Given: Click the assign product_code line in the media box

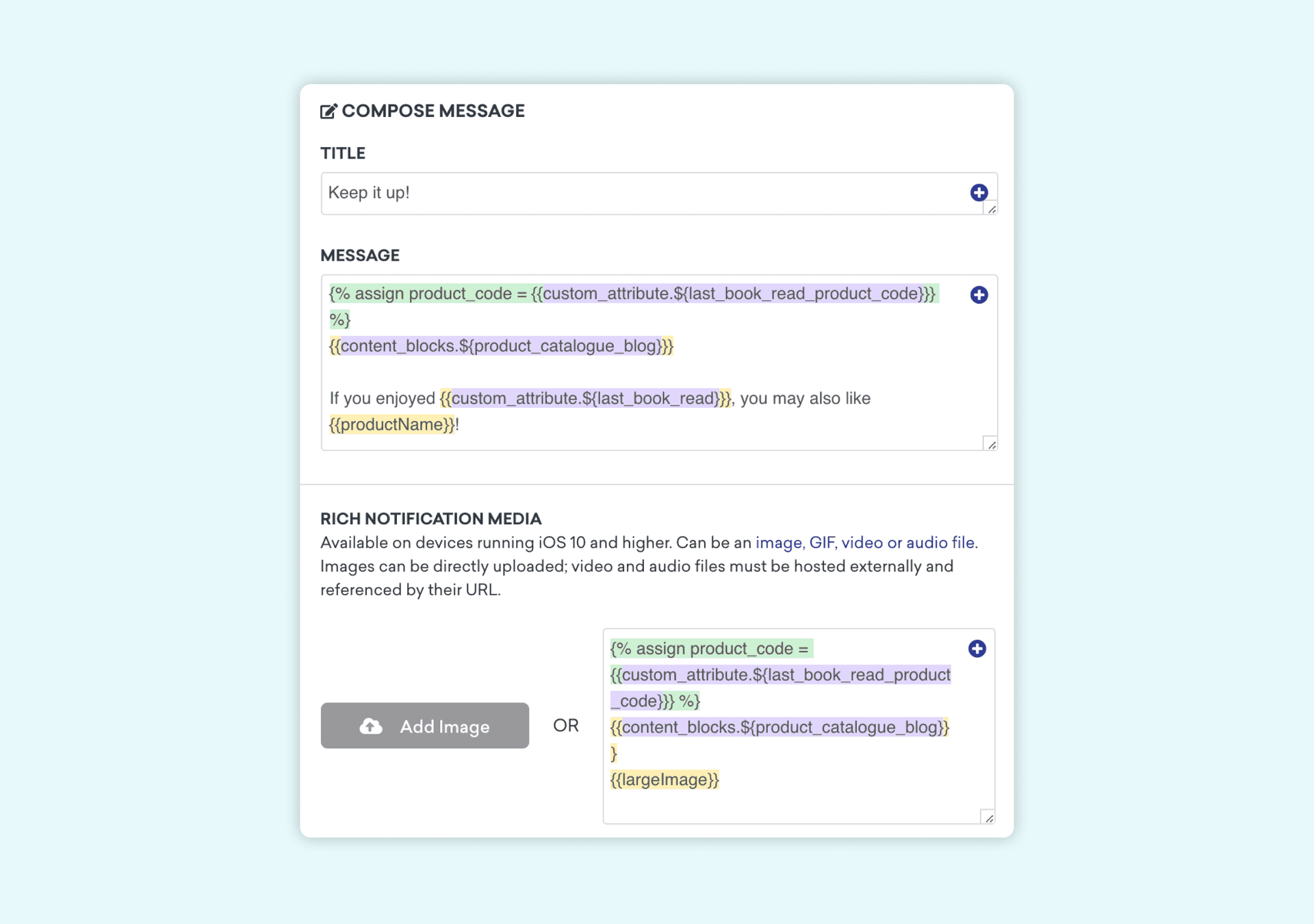Looking at the screenshot, I should tap(709, 649).
